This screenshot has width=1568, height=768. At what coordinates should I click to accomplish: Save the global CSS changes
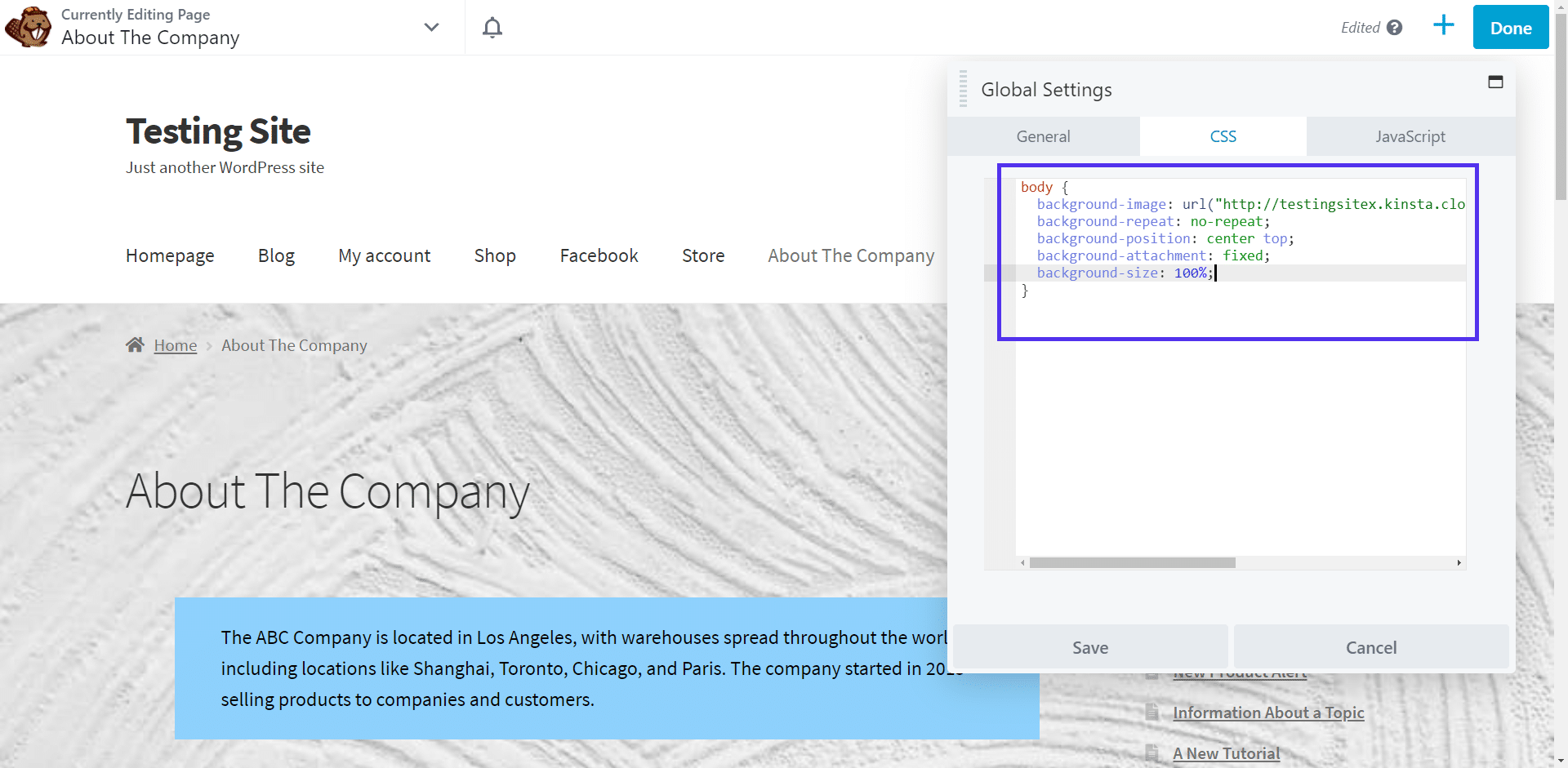point(1089,646)
